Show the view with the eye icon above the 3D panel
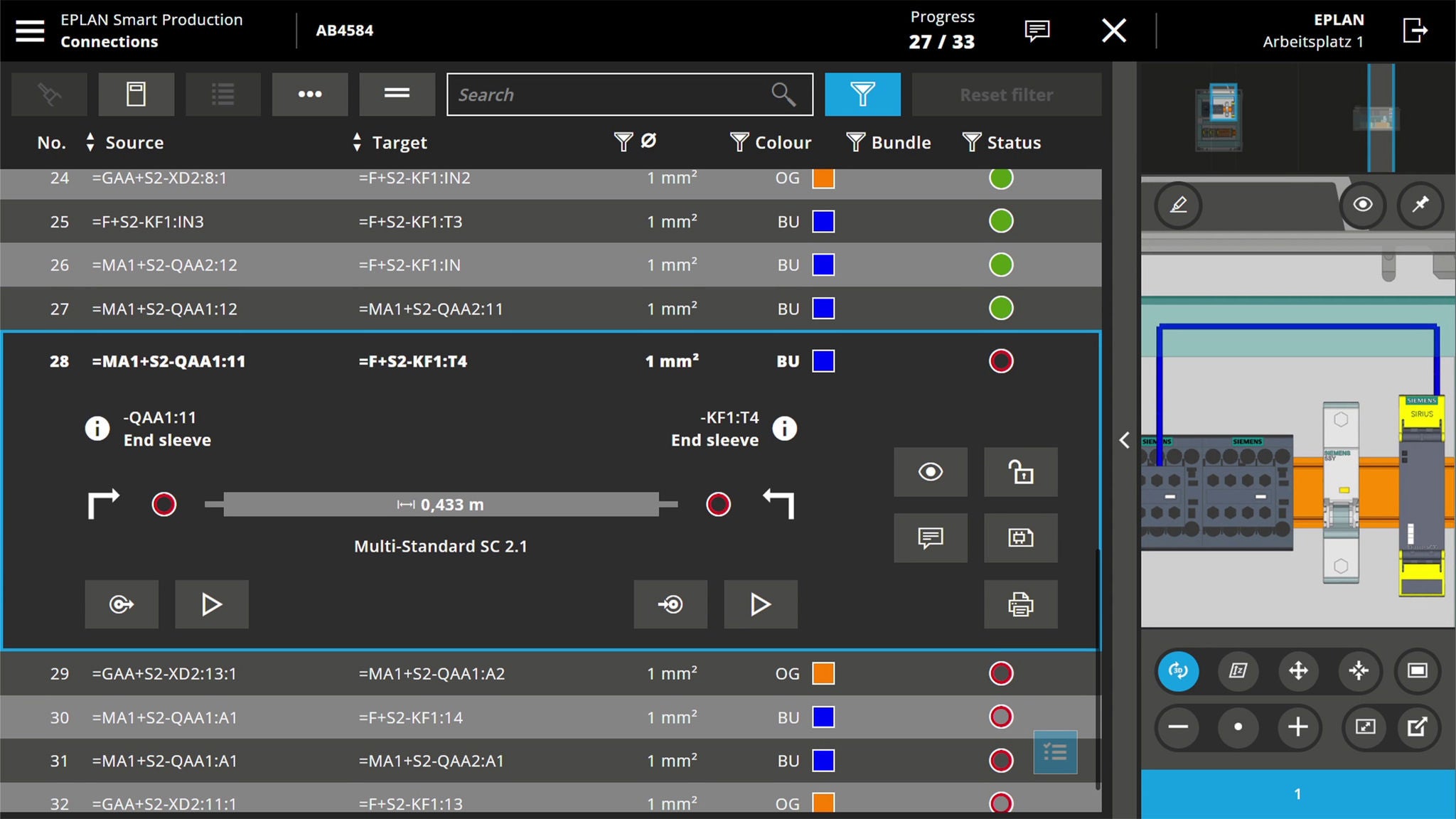Viewport: 1456px width, 819px height. pos(1363,205)
